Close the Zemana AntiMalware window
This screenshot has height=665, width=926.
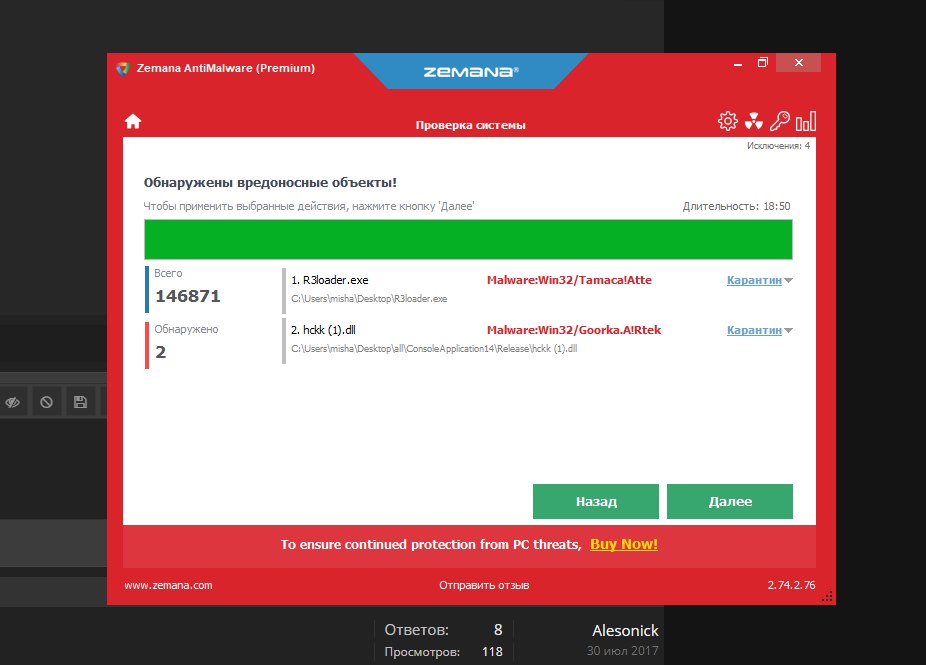pos(798,63)
